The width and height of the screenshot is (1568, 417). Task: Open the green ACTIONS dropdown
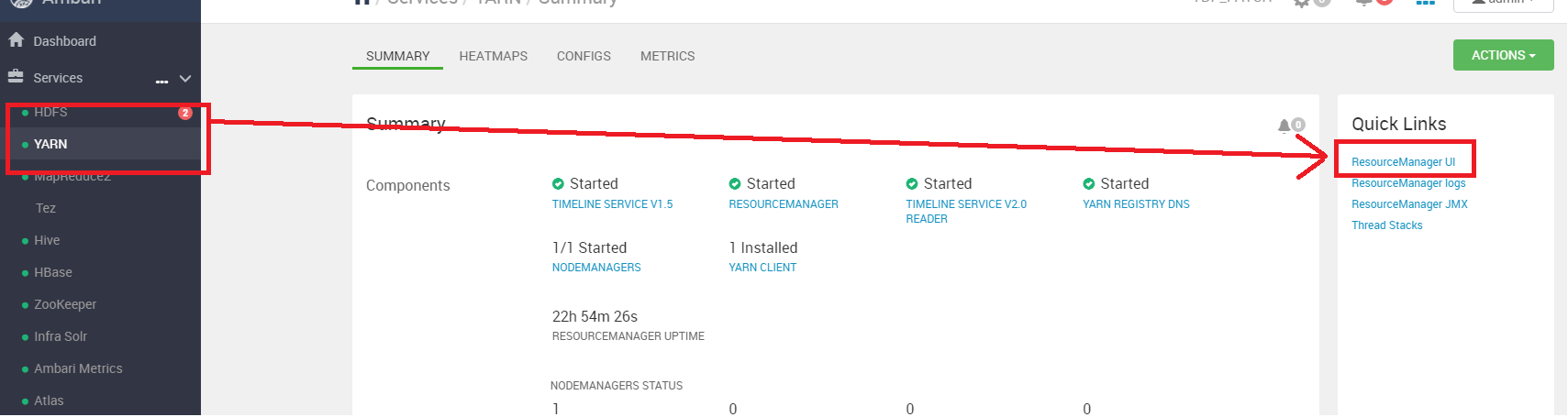pyautogui.click(x=1503, y=55)
